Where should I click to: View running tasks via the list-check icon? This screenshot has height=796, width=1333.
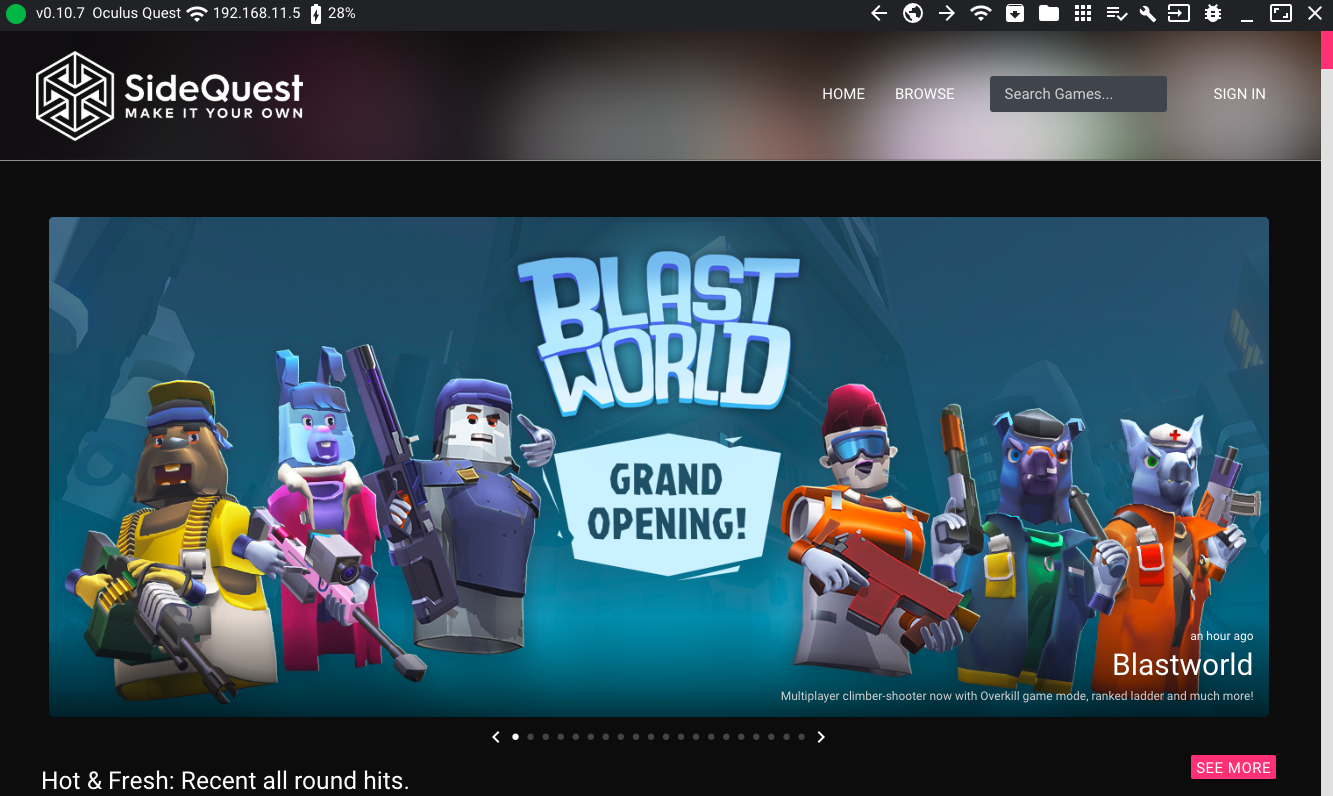pyautogui.click(x=1116, y=13)
